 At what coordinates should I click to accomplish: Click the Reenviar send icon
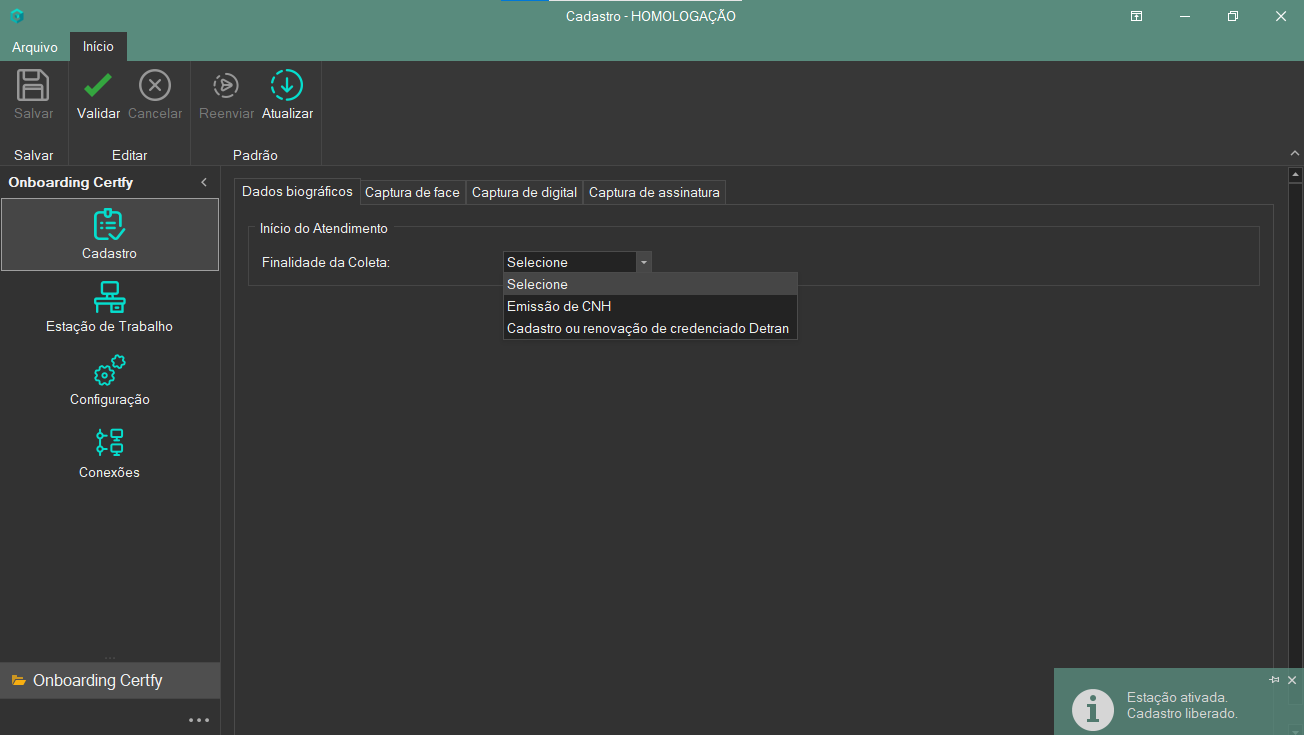point(226,86)
